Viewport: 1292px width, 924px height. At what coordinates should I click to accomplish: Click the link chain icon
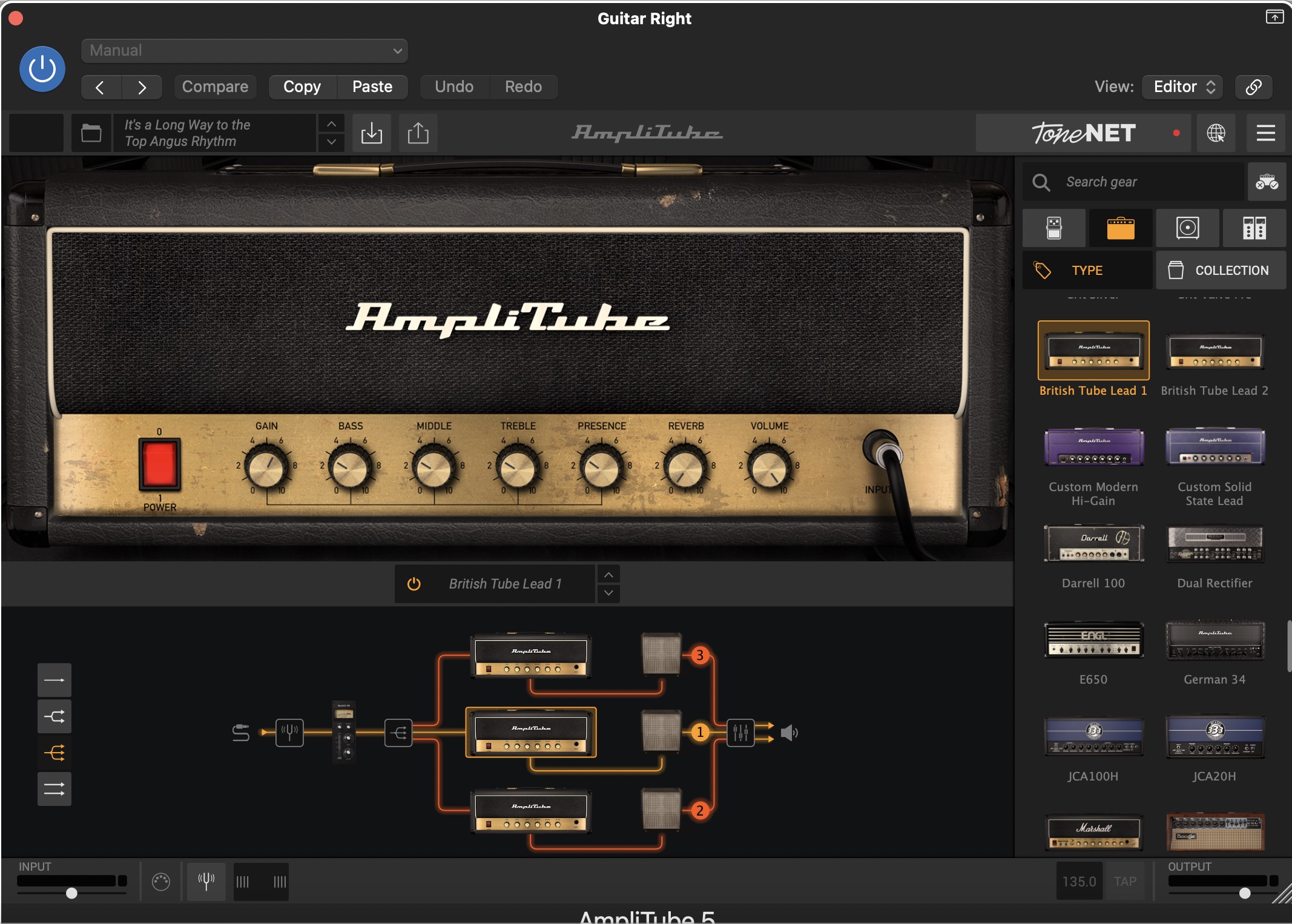pyautogui.click(x=1253, y=87)
